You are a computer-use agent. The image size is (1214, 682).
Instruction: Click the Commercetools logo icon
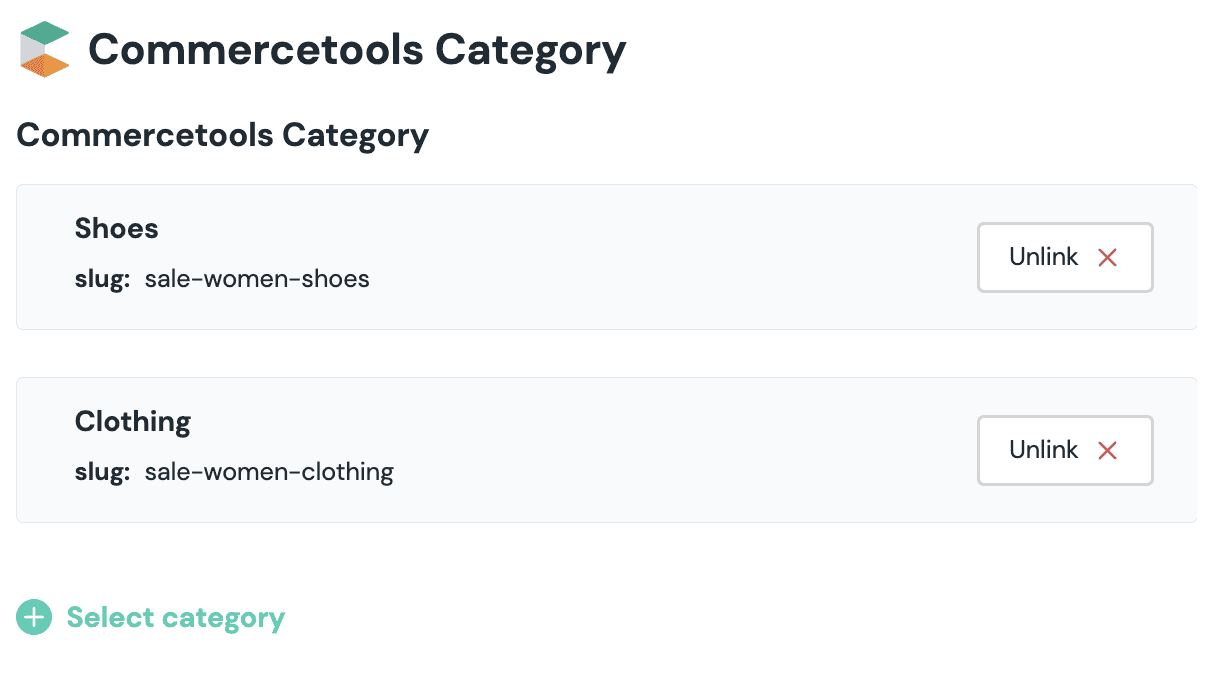click(x=44, y=50)
